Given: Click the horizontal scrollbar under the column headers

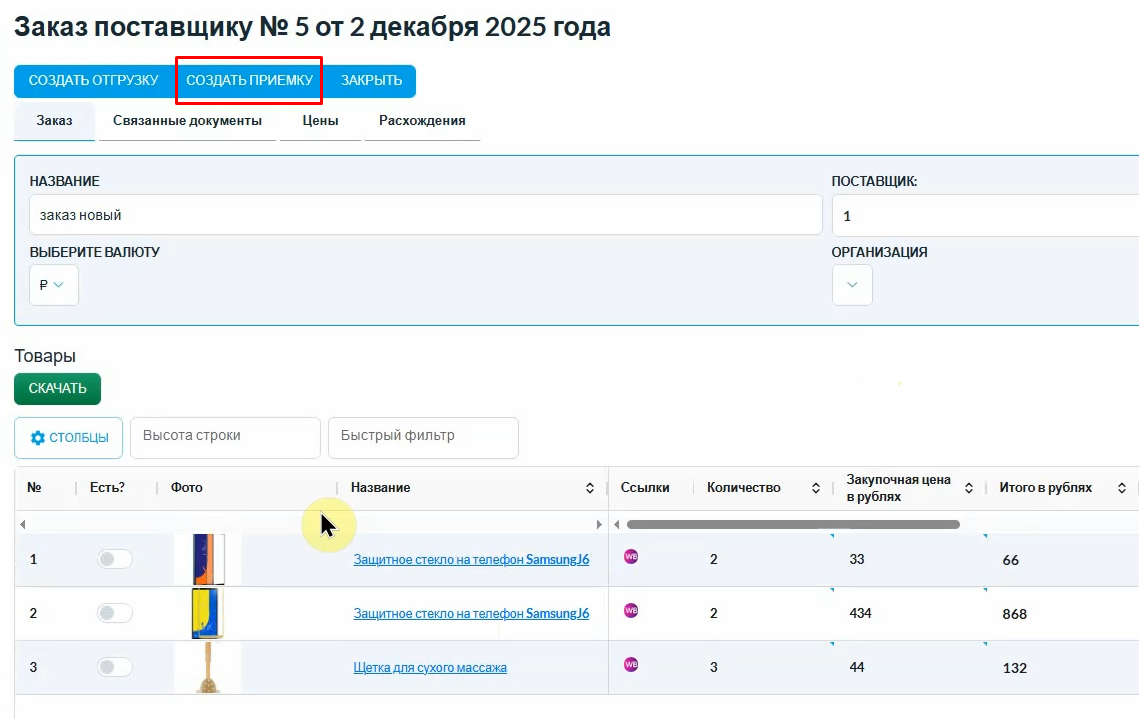Looking at the screenshot, I should tap(792, 524).
